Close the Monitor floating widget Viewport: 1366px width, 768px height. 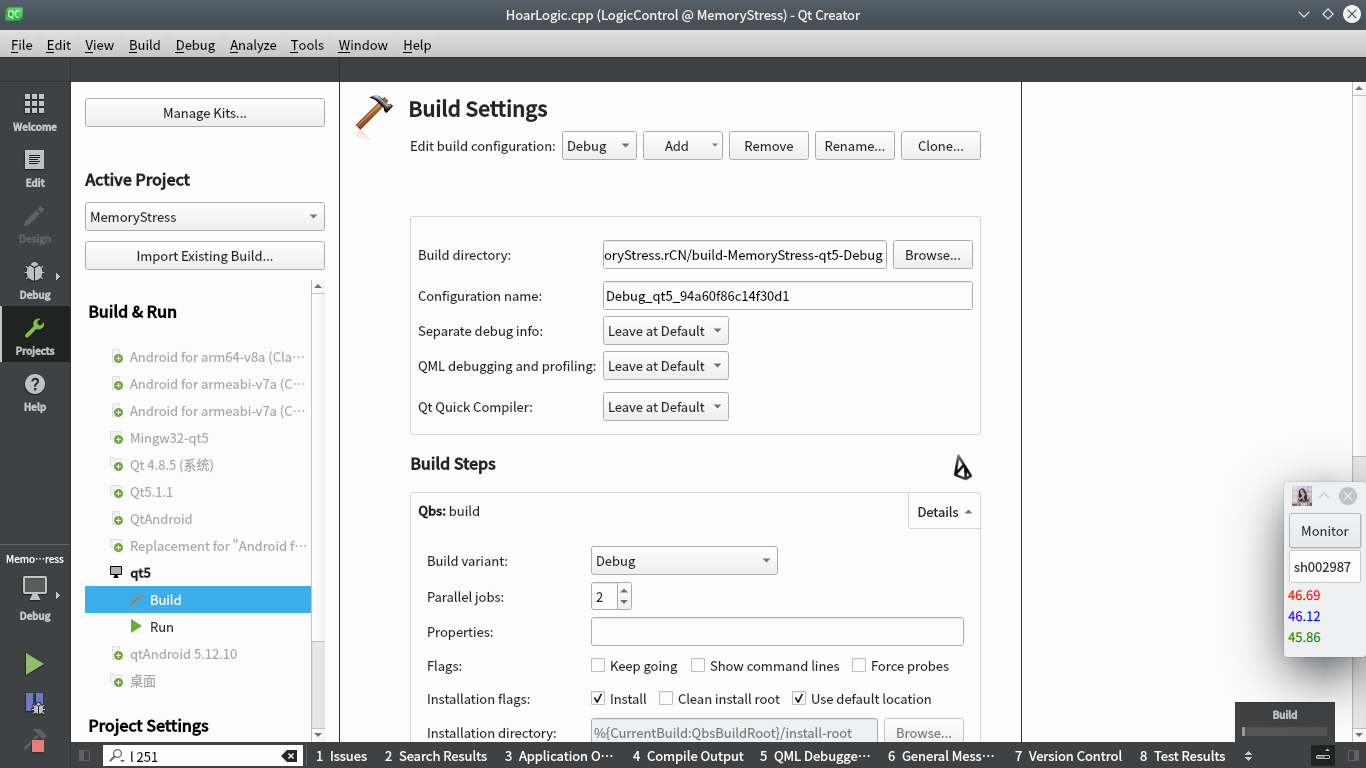tap(1348, 496)
